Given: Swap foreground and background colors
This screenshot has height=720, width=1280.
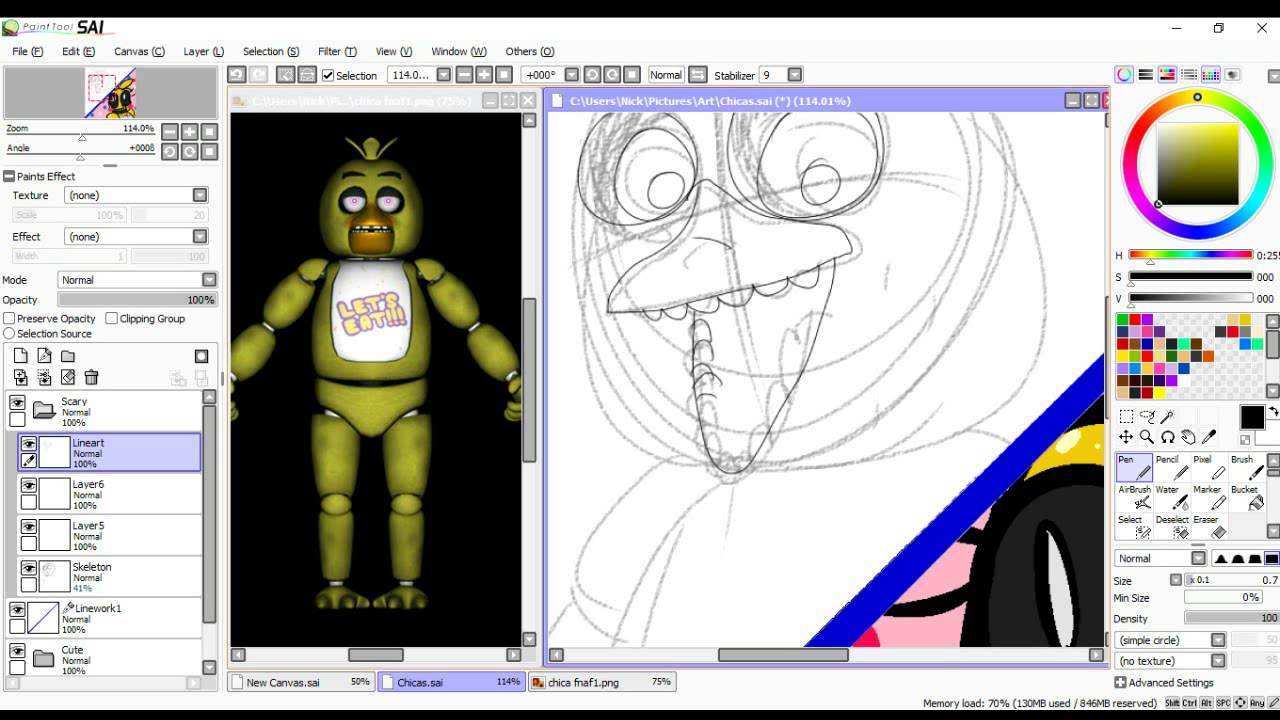Looking at the screenshot, I should pyautogui.click(x=1273, y=411).
